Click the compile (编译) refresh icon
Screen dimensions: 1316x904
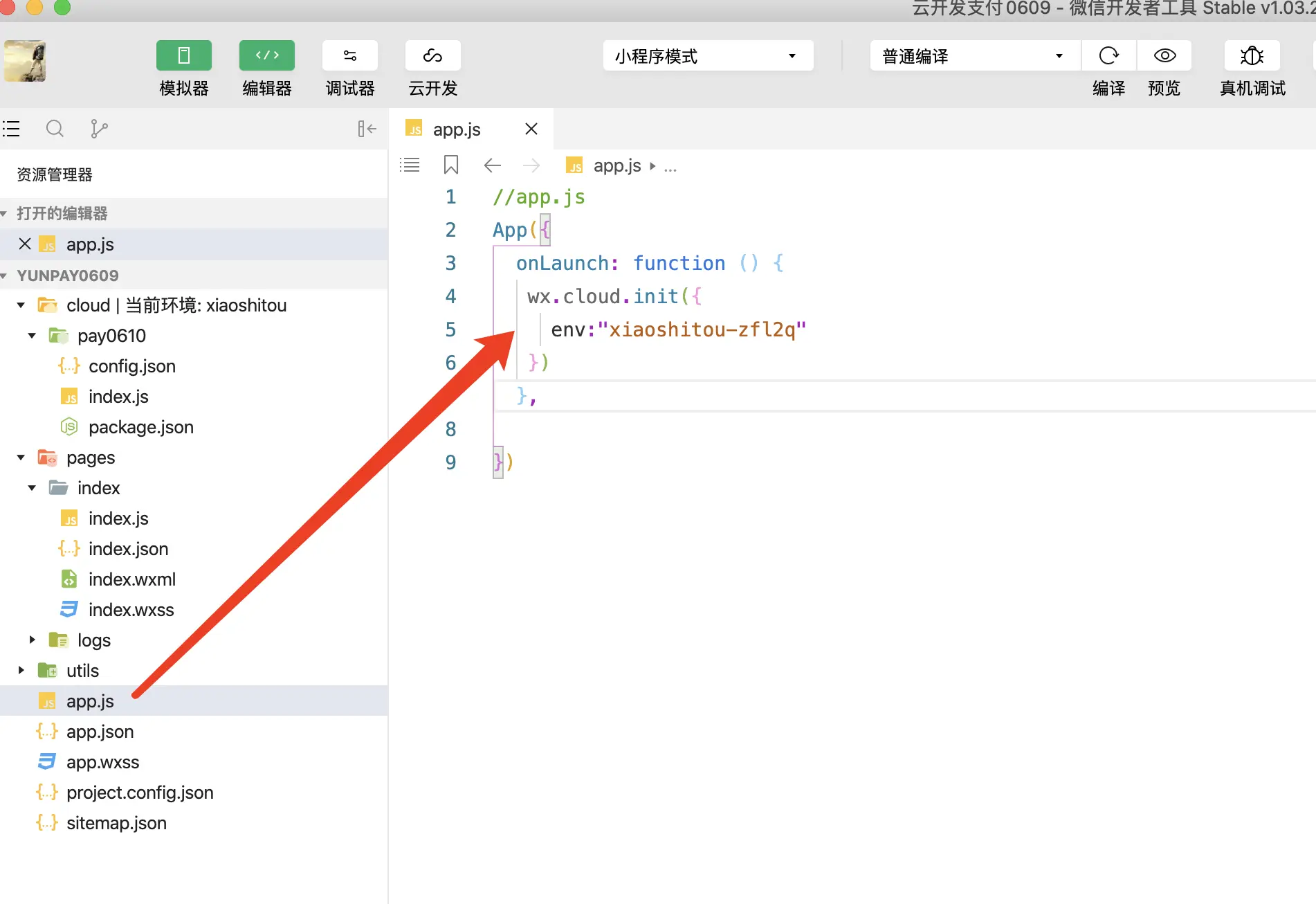(1108, 55)
